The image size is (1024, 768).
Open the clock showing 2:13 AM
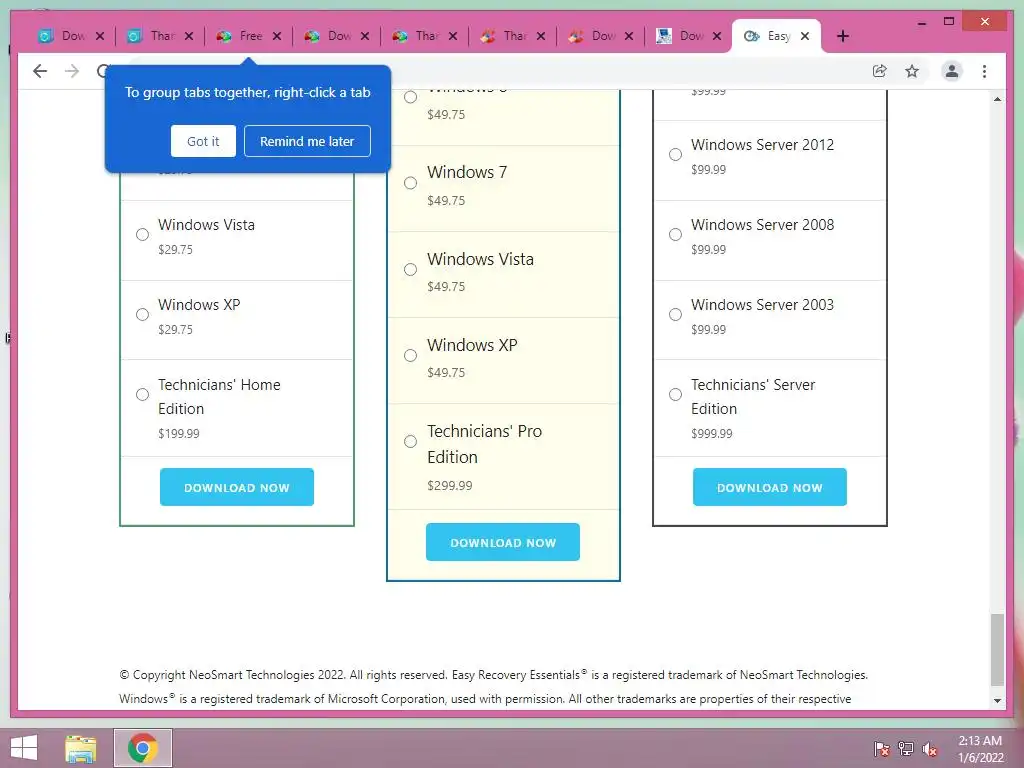(980, 748)
